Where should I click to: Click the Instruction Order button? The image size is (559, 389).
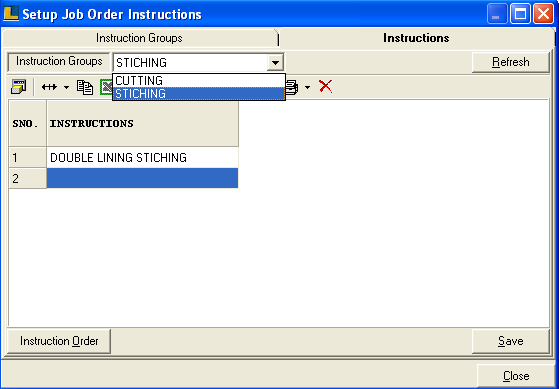(59, 341)
